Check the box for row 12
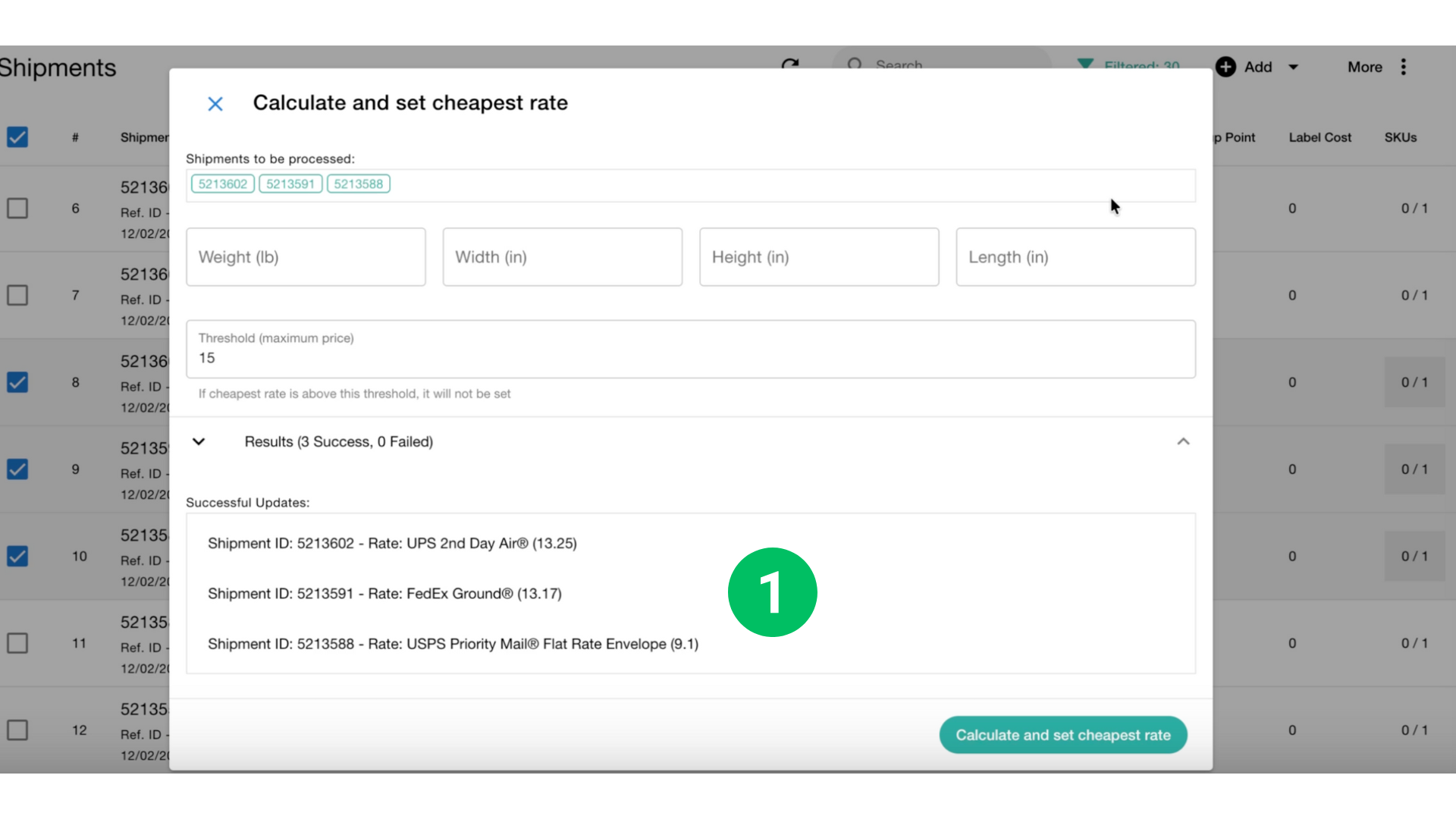Screen dimensions: 1456x819 17,730
